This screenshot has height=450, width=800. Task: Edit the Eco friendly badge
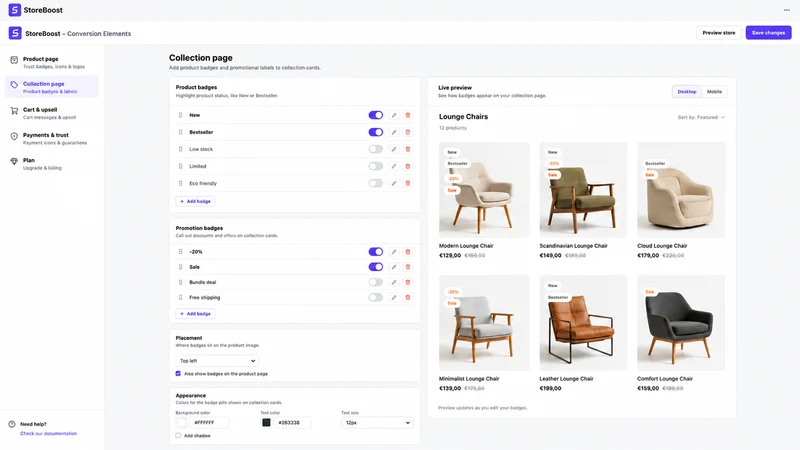(393, 183)
